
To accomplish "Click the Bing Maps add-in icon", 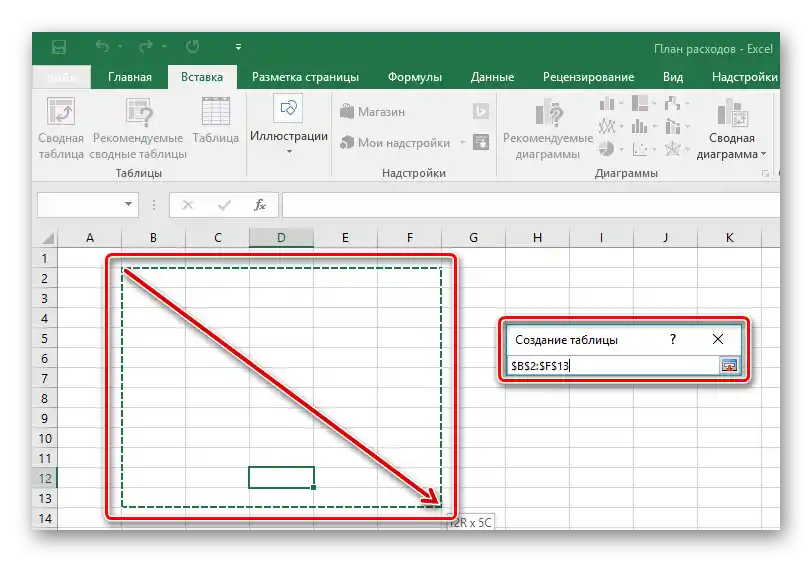I will (481, 111).
